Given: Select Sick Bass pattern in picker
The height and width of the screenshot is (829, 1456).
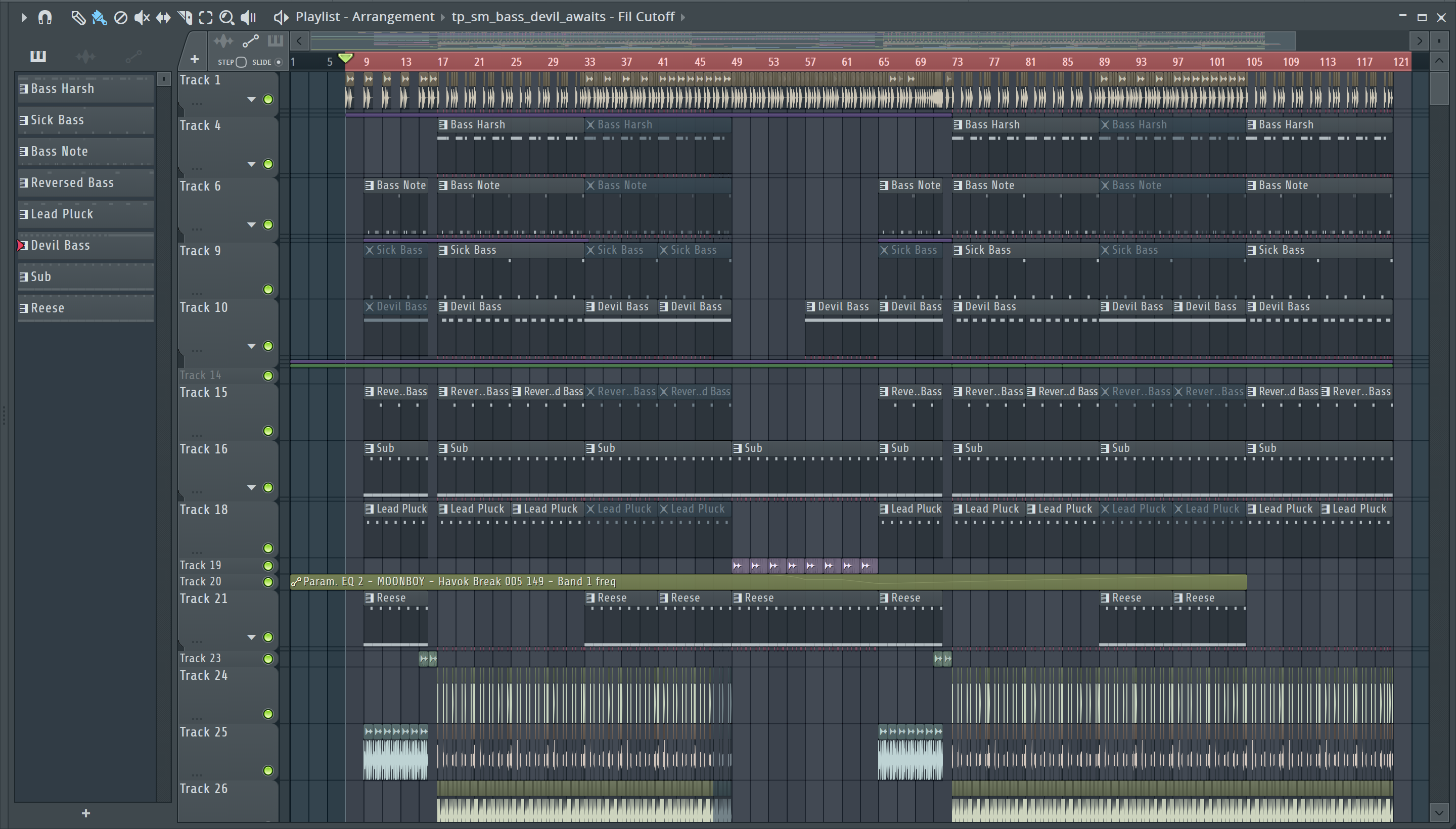Looking at the screenshot, I should (86, 120).
